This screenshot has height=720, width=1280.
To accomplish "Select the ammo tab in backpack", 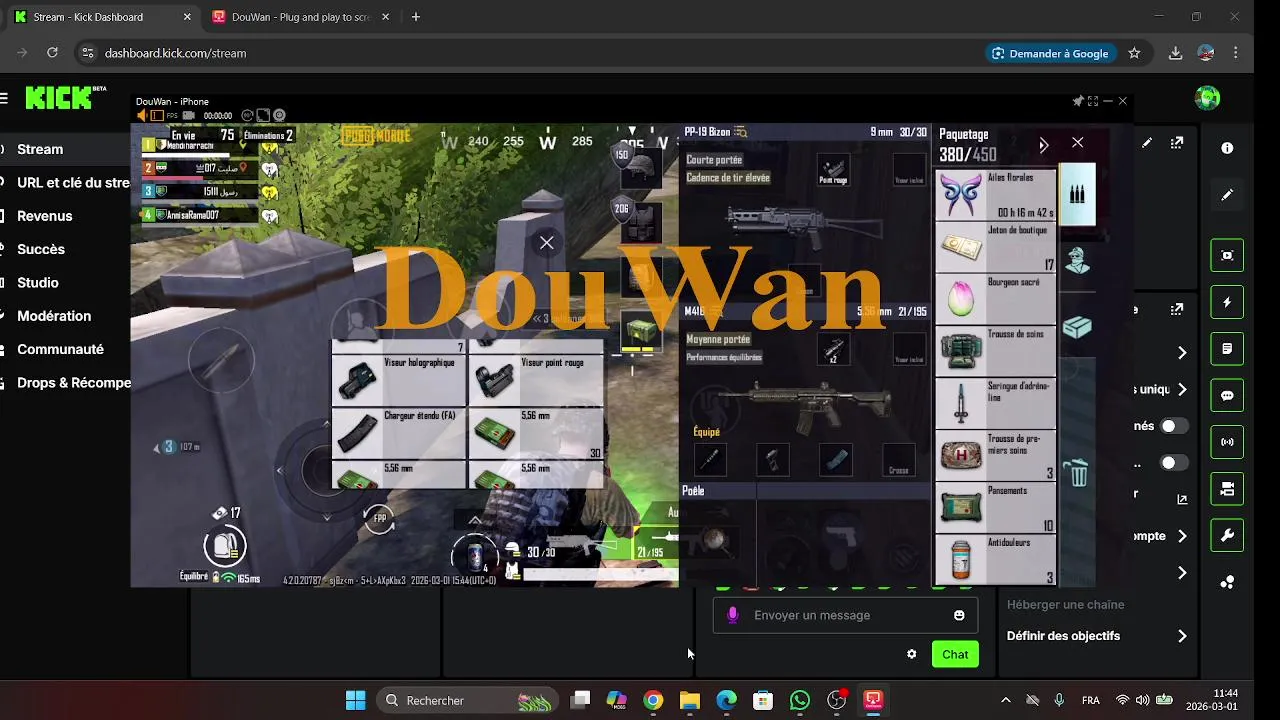I will coord(1077,196).
